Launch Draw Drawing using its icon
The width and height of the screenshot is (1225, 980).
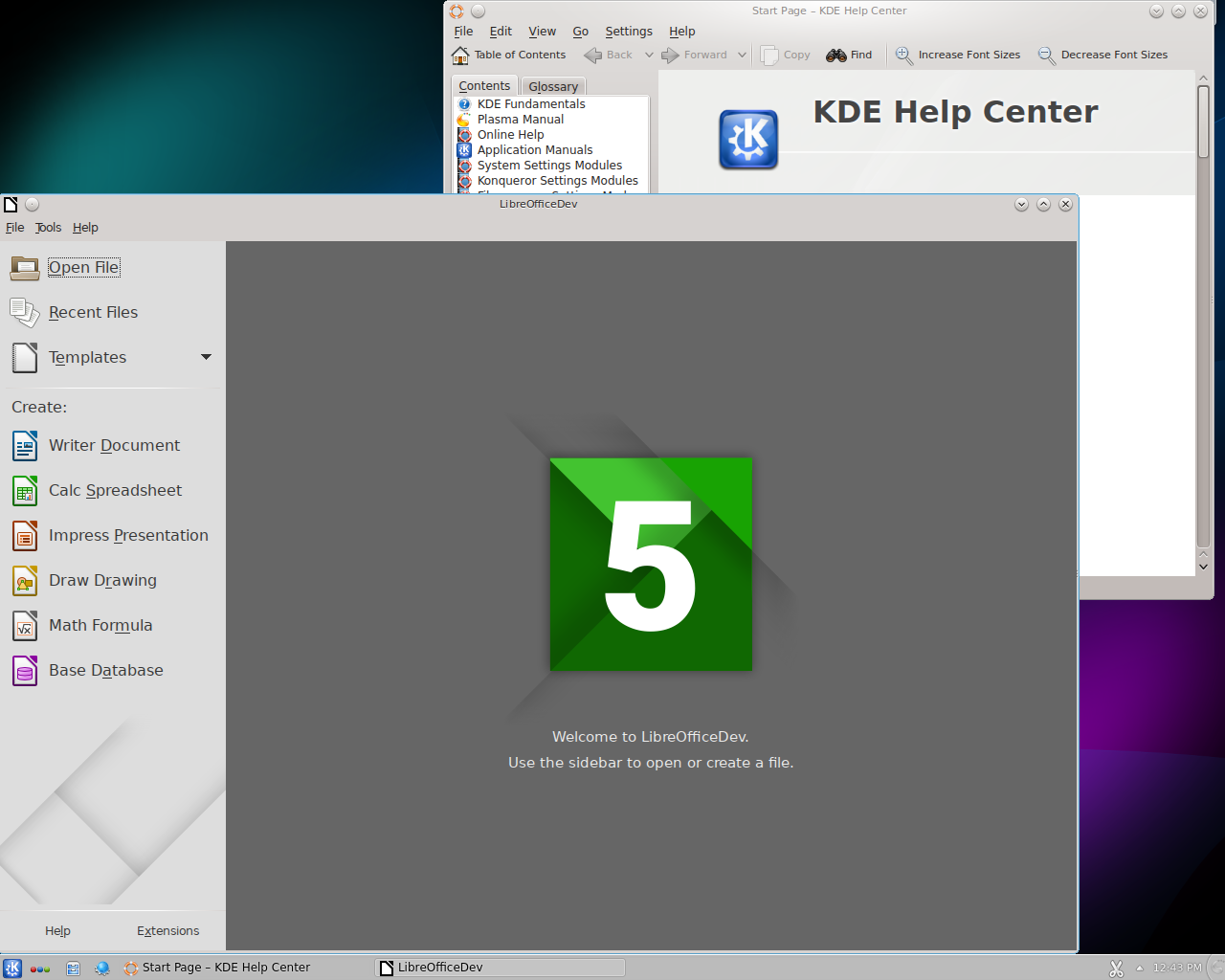(25, 580)
